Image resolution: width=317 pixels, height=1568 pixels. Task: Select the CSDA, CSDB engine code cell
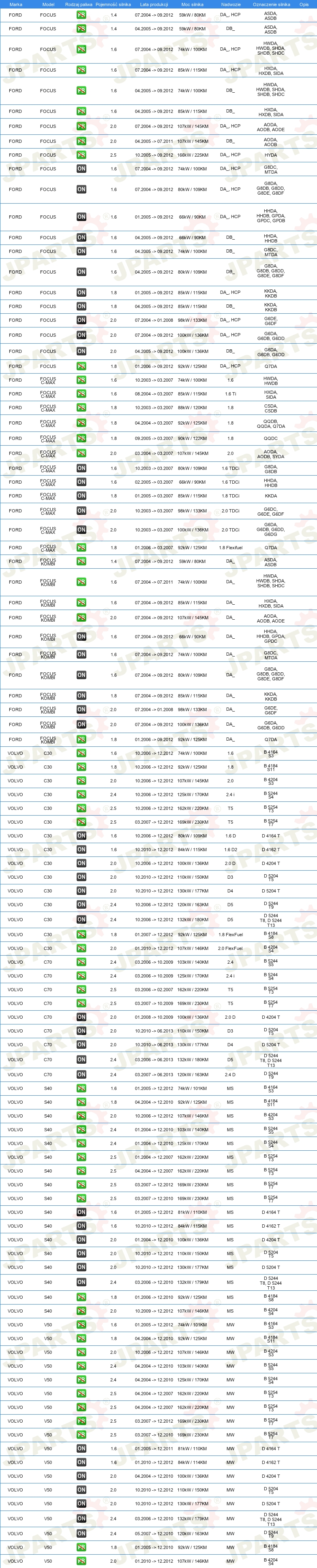point(271,408)
